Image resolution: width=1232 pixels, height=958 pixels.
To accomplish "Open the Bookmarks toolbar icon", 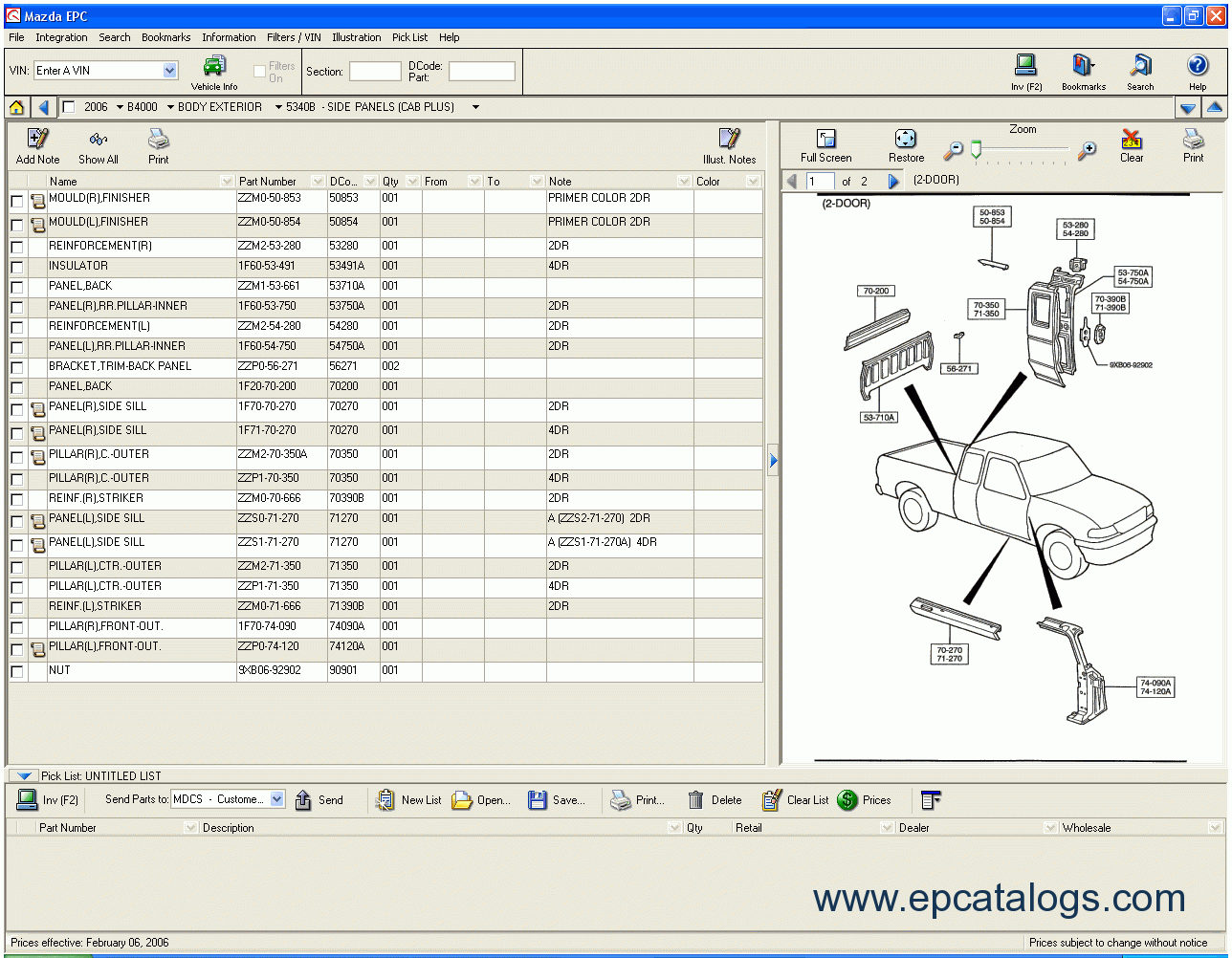I will click(x=1083, y=65).
